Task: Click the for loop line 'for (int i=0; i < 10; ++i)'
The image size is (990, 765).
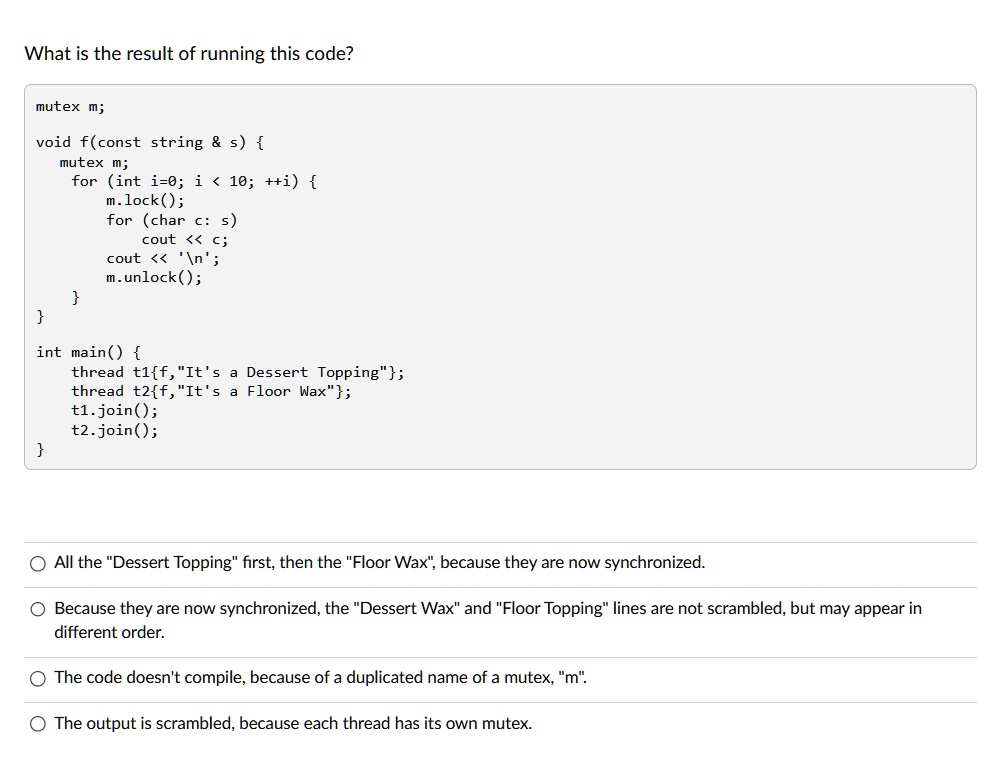Action: 193,181
